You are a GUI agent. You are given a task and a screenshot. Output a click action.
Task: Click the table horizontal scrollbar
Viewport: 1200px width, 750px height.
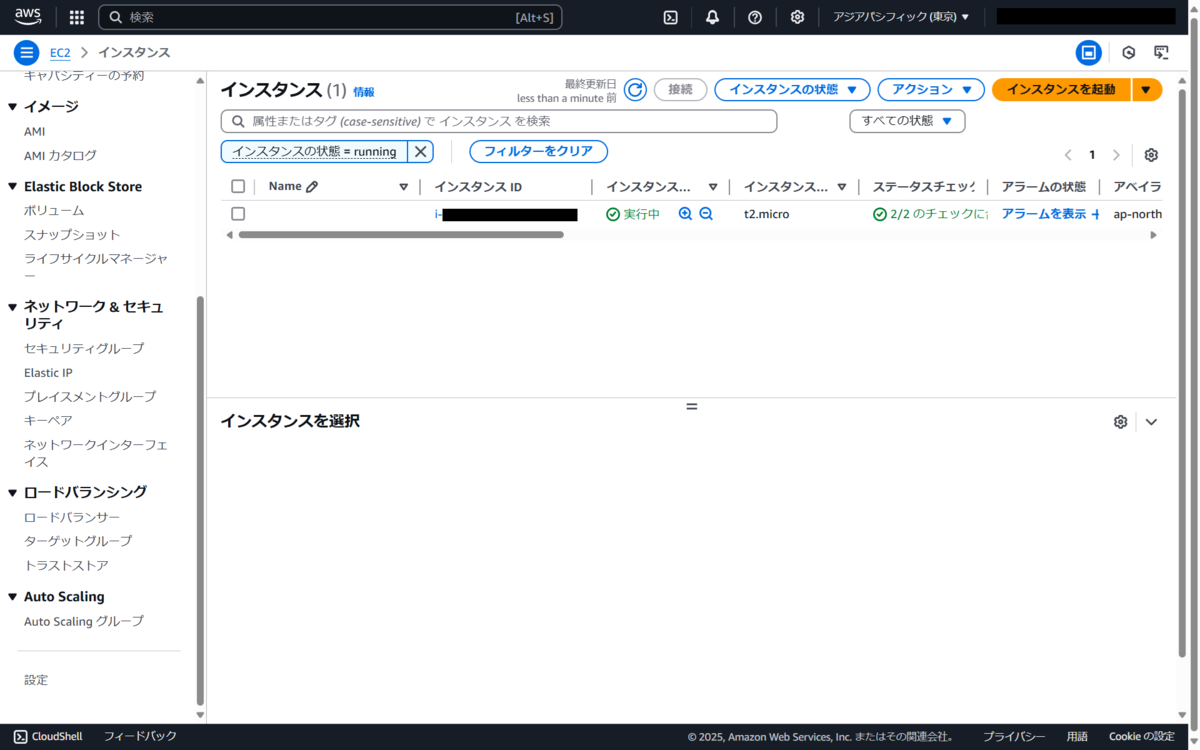[401, 235]
